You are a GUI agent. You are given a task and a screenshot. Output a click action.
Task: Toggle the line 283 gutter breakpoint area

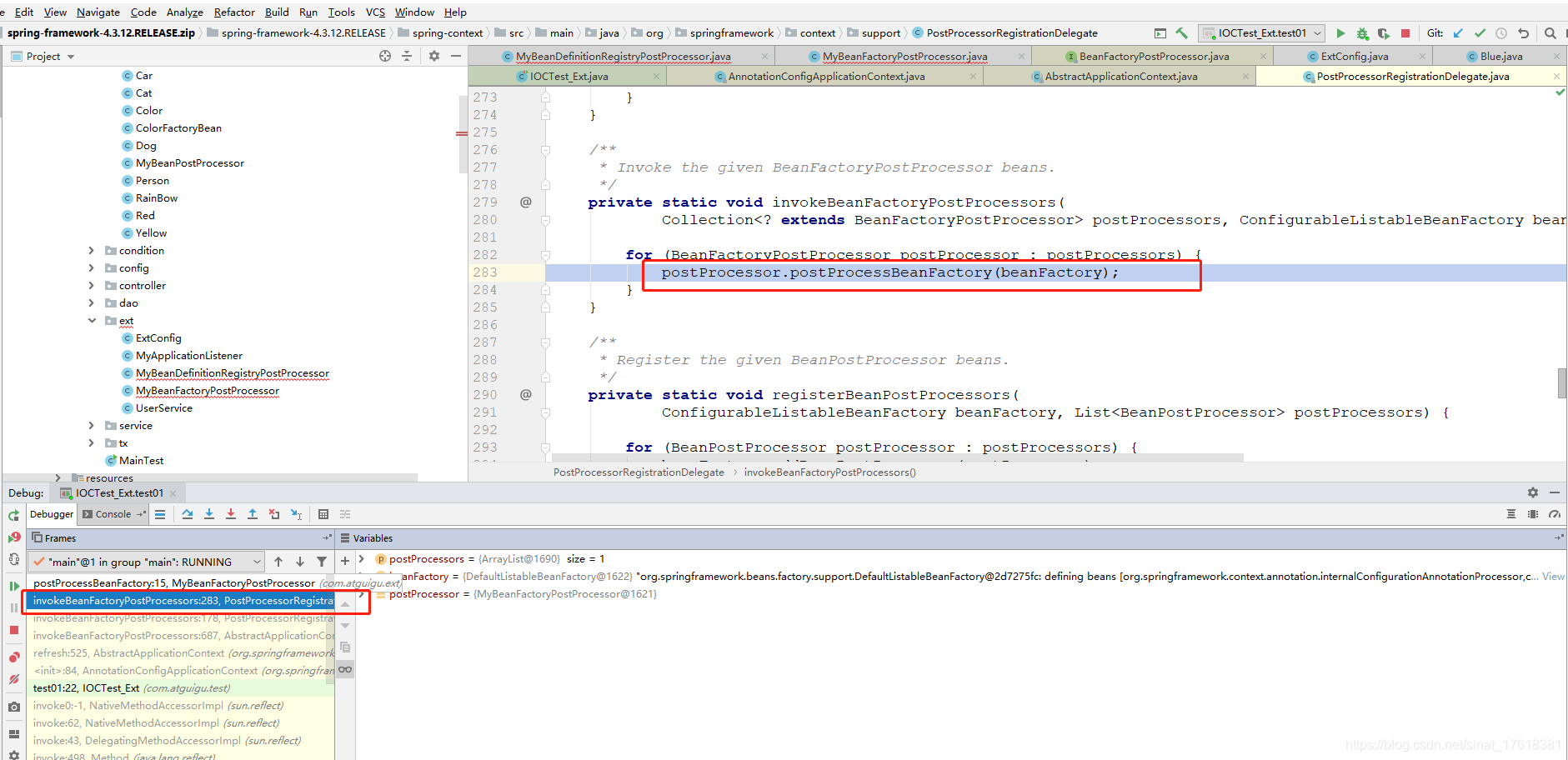pos(526,272)
